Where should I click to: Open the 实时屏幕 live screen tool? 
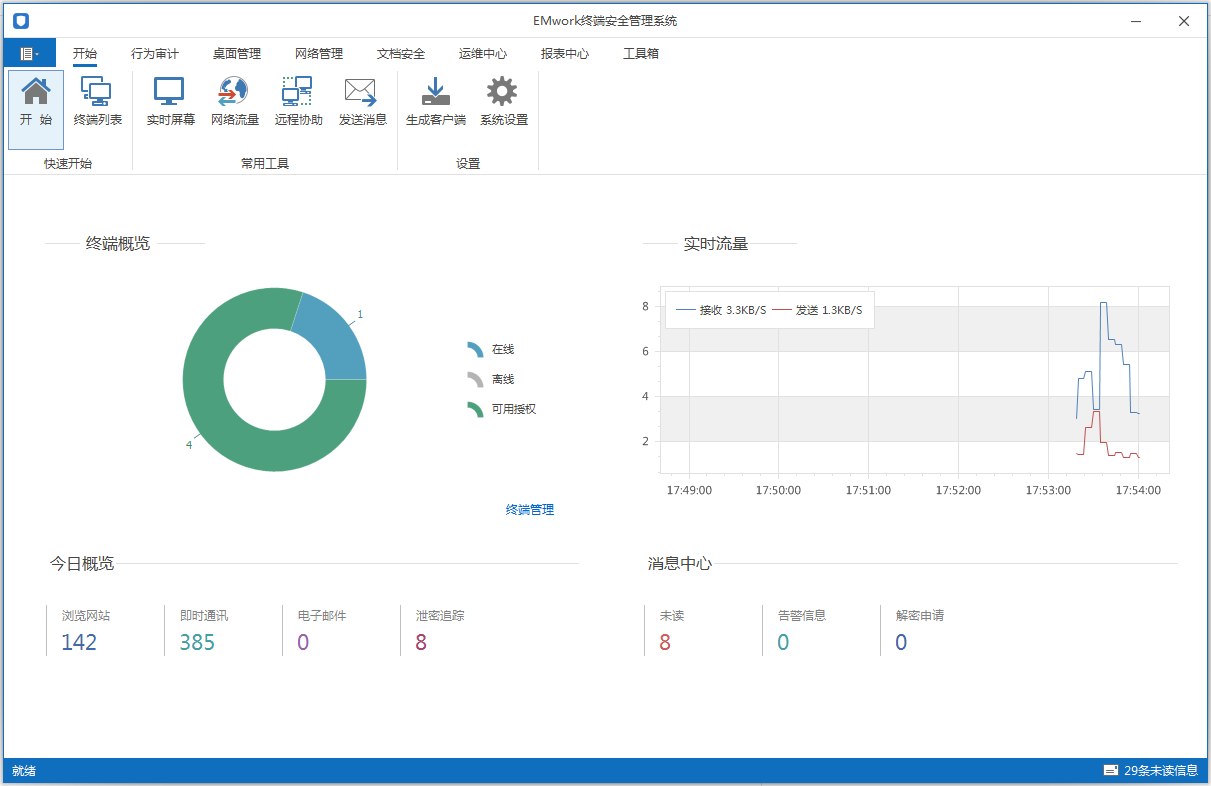click(170, 103)
